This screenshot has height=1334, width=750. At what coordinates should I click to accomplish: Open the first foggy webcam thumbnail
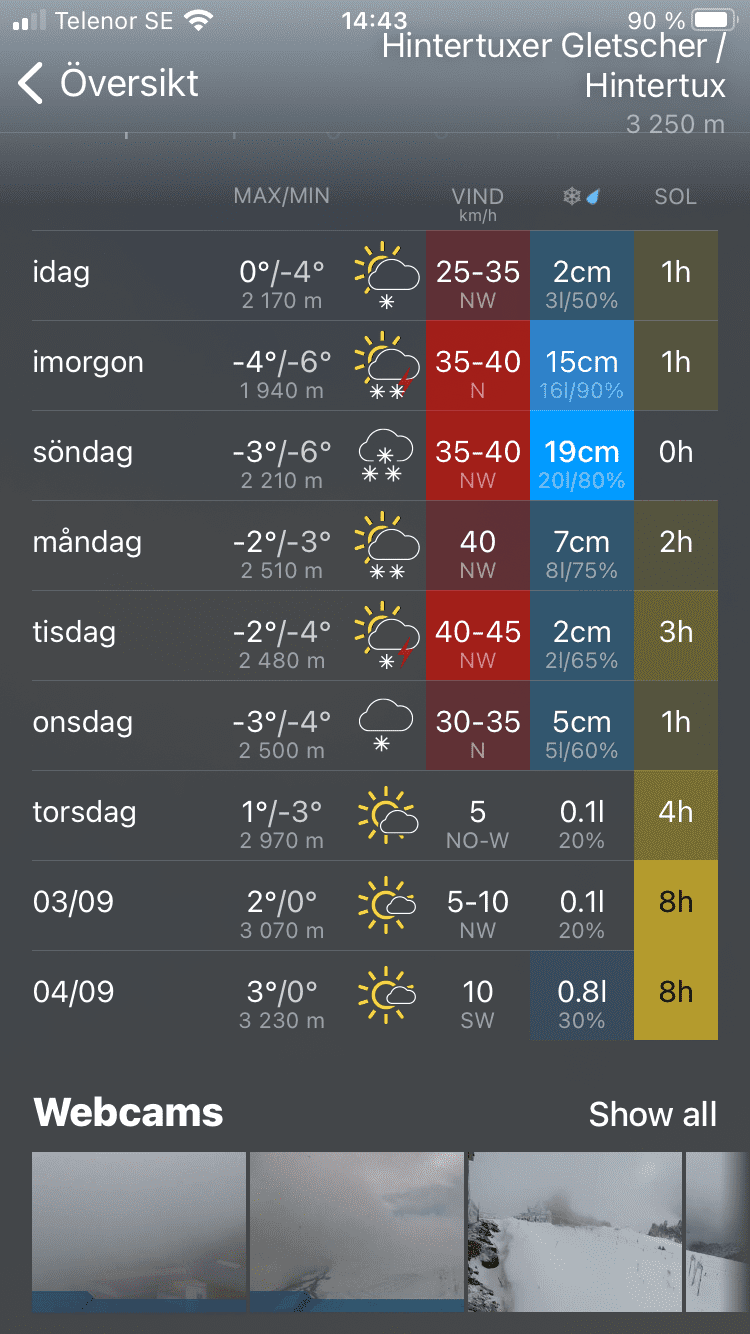139,1232
